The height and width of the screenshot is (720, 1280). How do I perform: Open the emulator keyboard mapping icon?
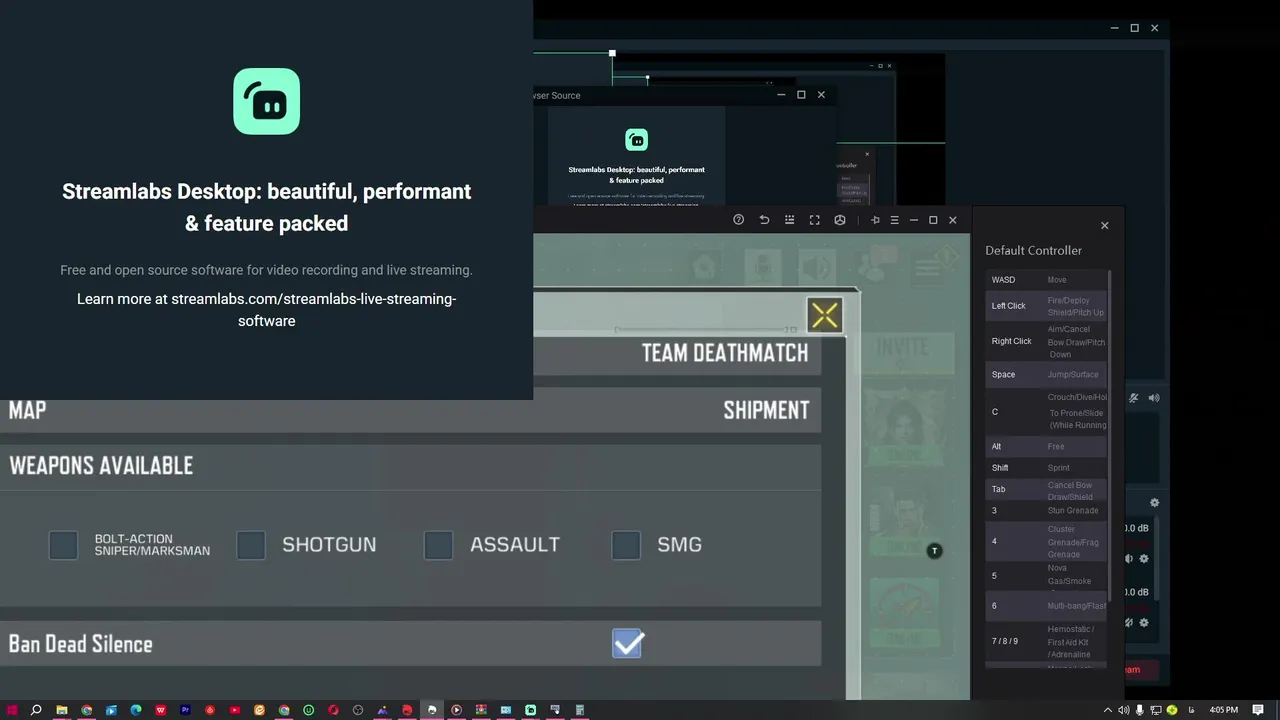(x=789, y=220)
